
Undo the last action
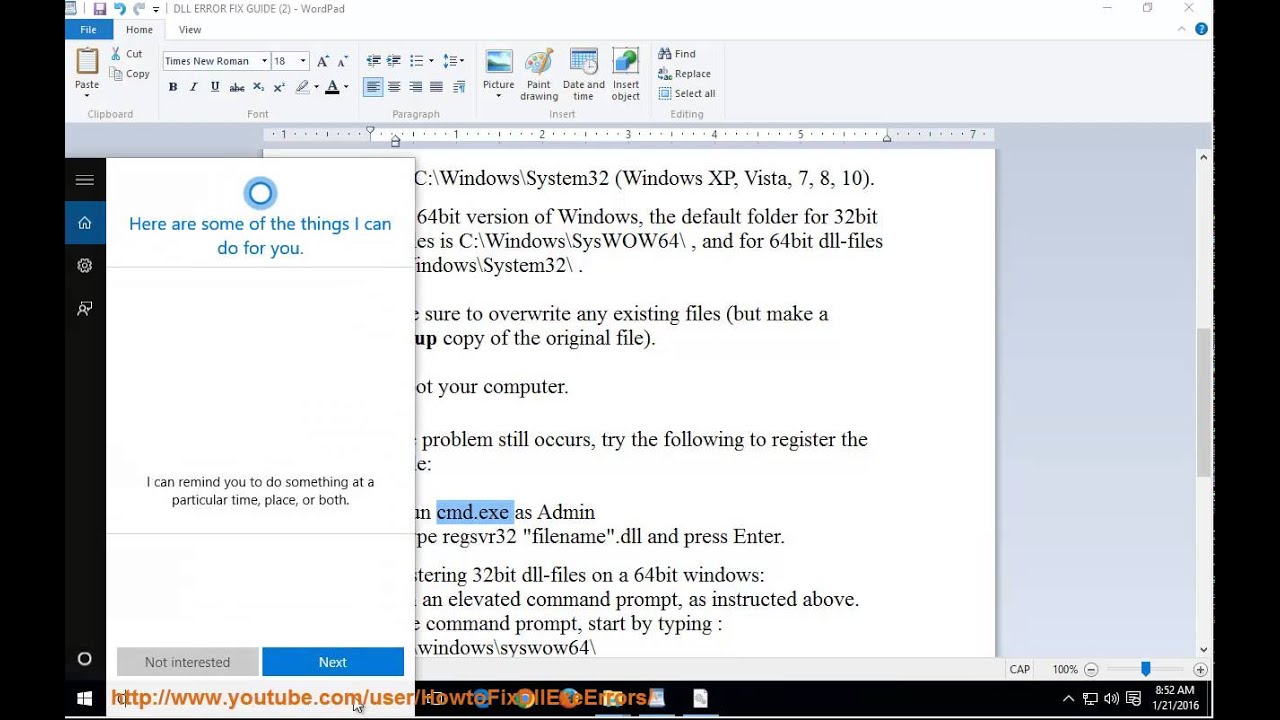119,9
